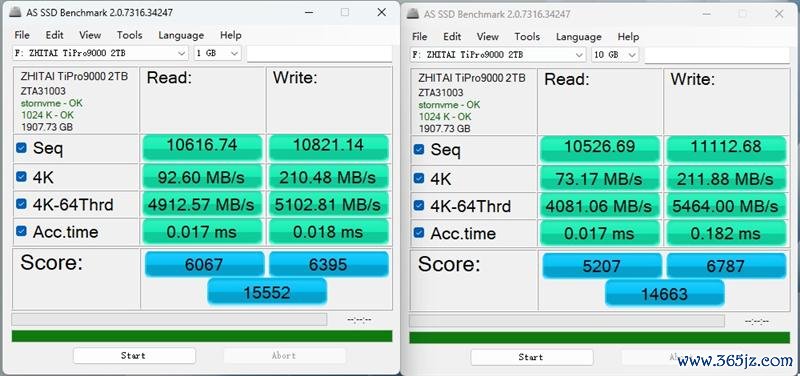Open the Edit menu in the left window
The image size is (800, 376).
point(54,35)
